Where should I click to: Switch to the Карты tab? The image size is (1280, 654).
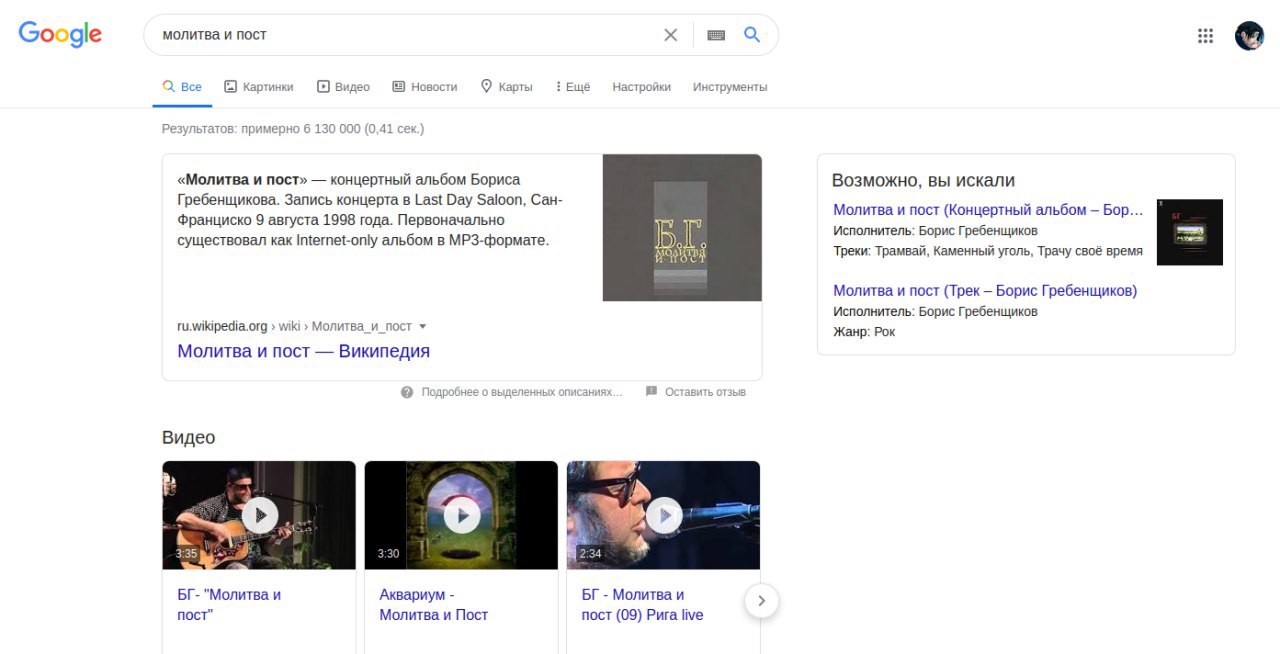[506, 87]
